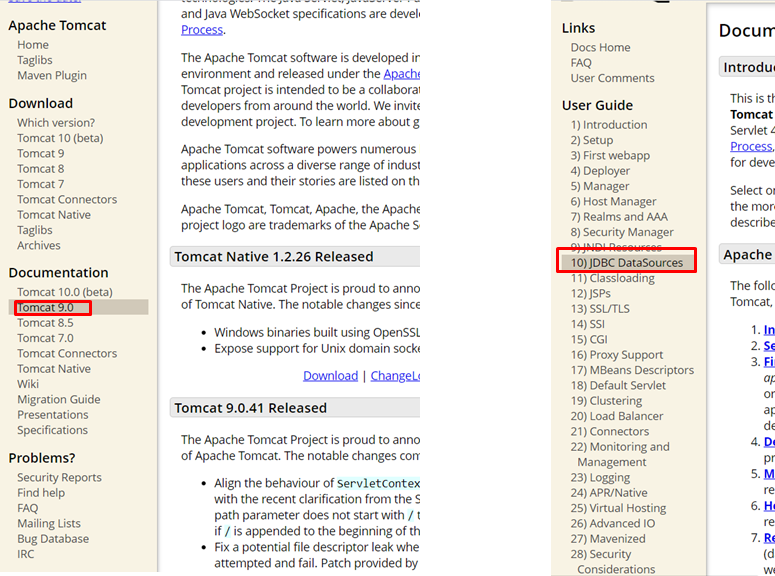Open User Guide item 4) Deployer
775x576 pixels.
click(x=601, y=171)
